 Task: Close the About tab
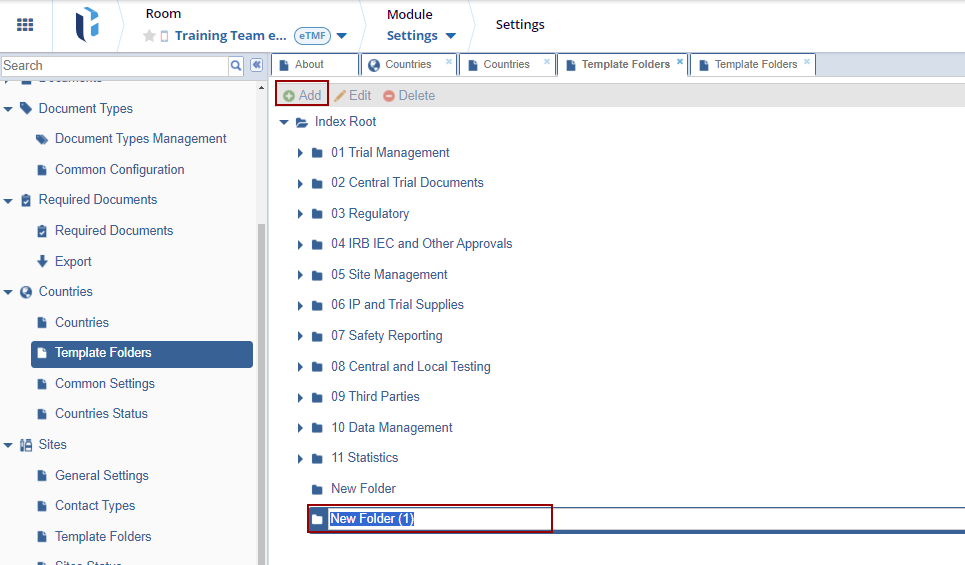tap(351, 62)
